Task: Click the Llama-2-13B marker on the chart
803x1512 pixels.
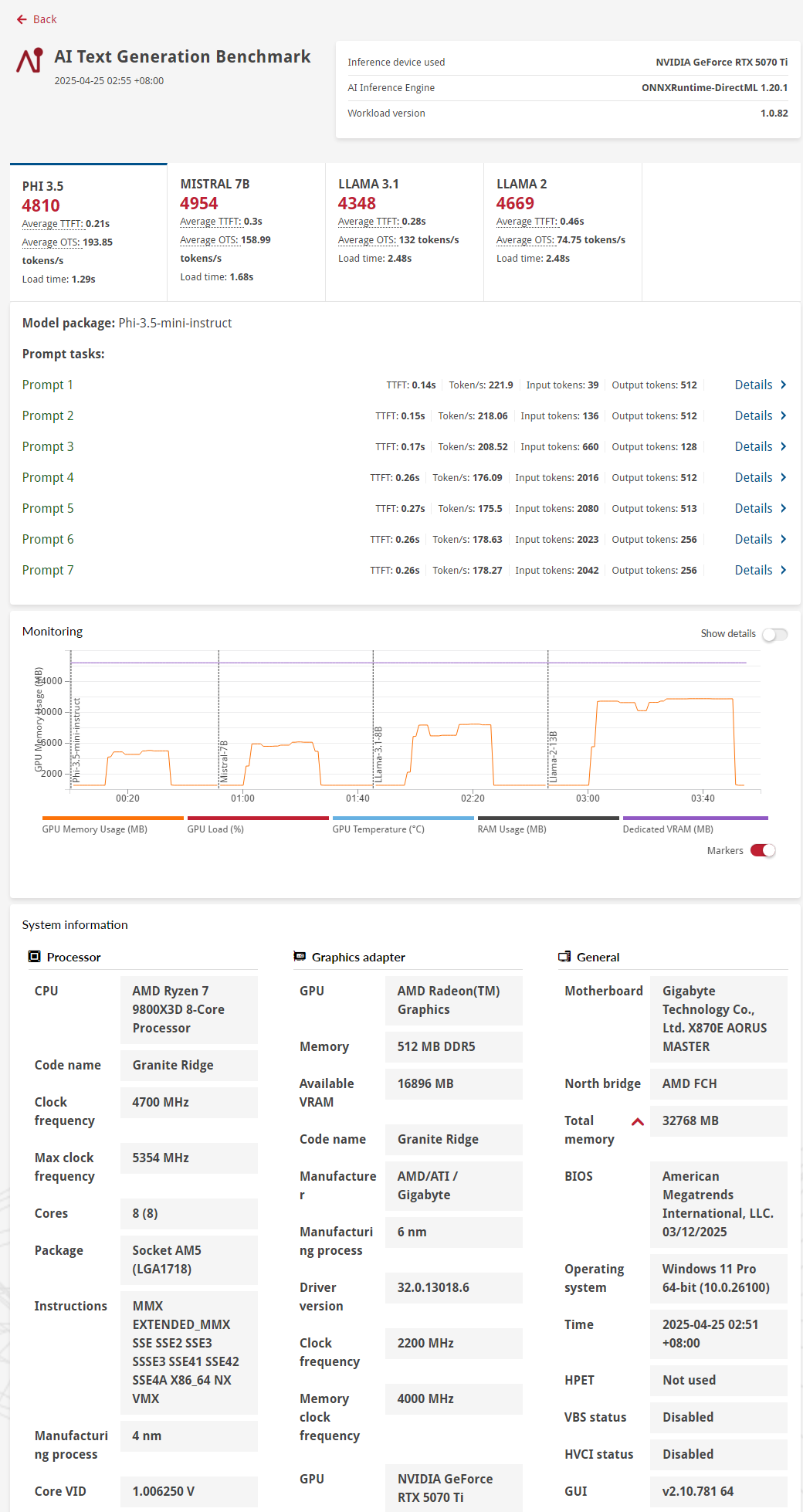Action: tap(552, 757)
